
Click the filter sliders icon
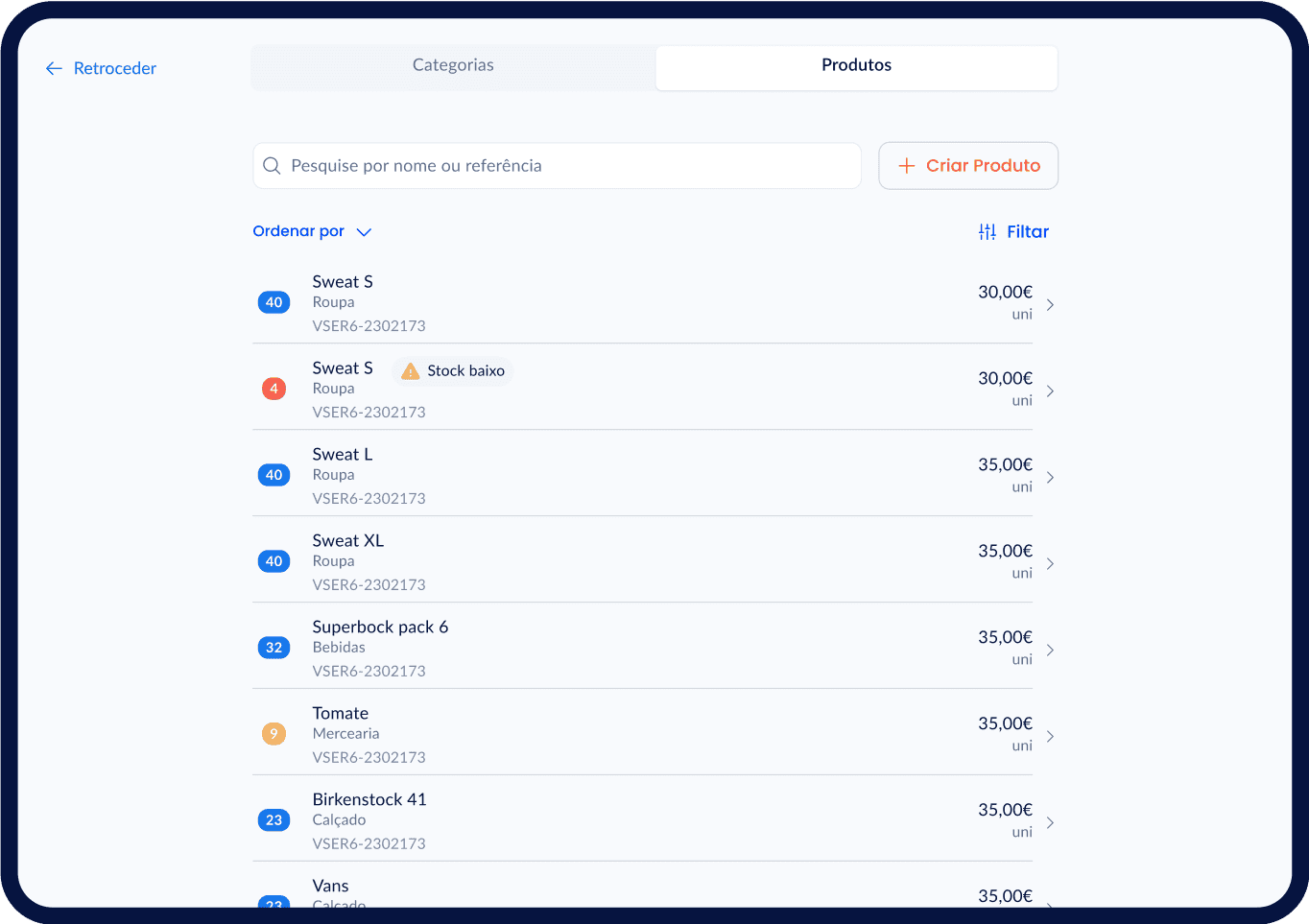987,232
